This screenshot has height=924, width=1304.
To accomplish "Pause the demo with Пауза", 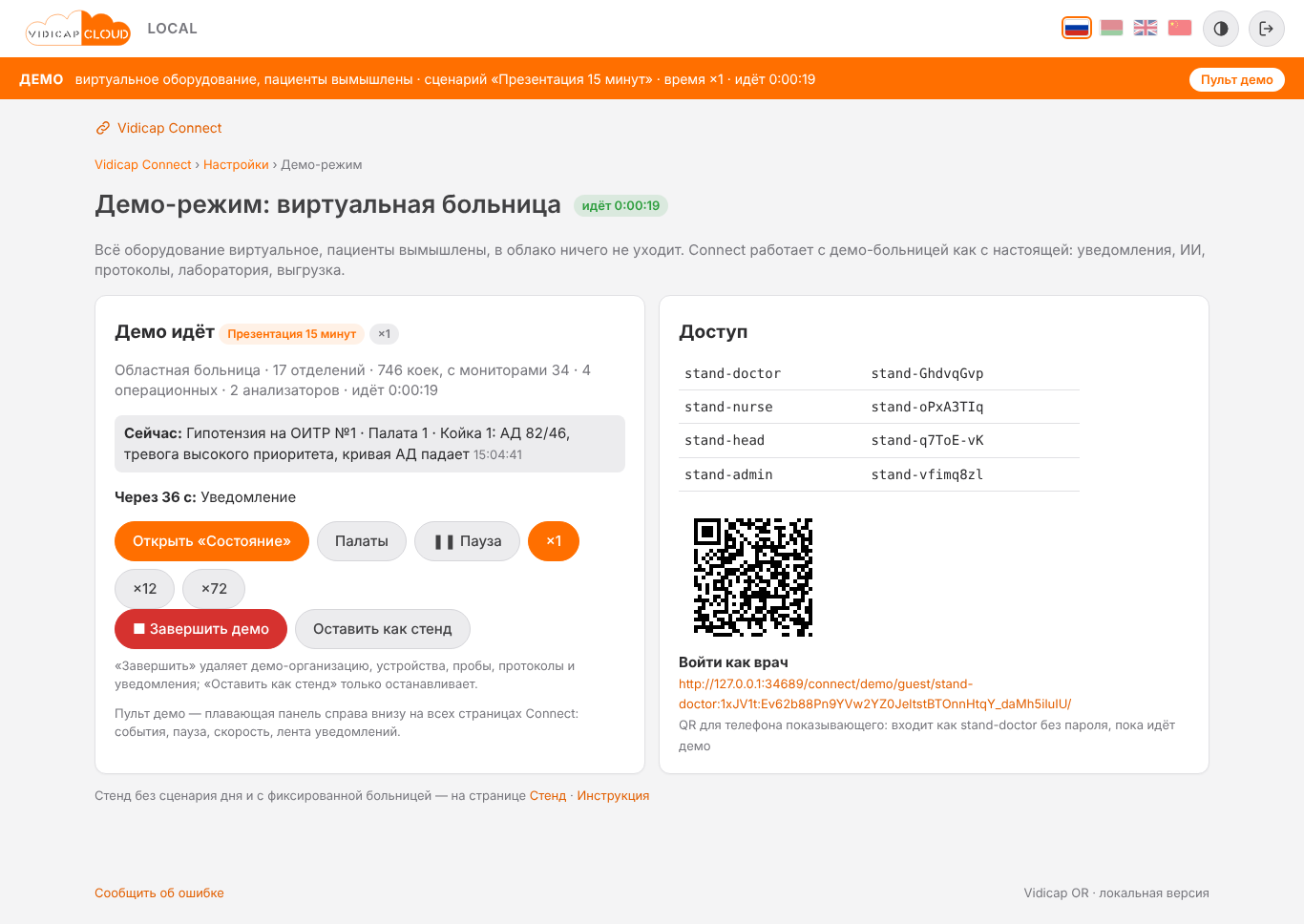I will tap(468, 541).
